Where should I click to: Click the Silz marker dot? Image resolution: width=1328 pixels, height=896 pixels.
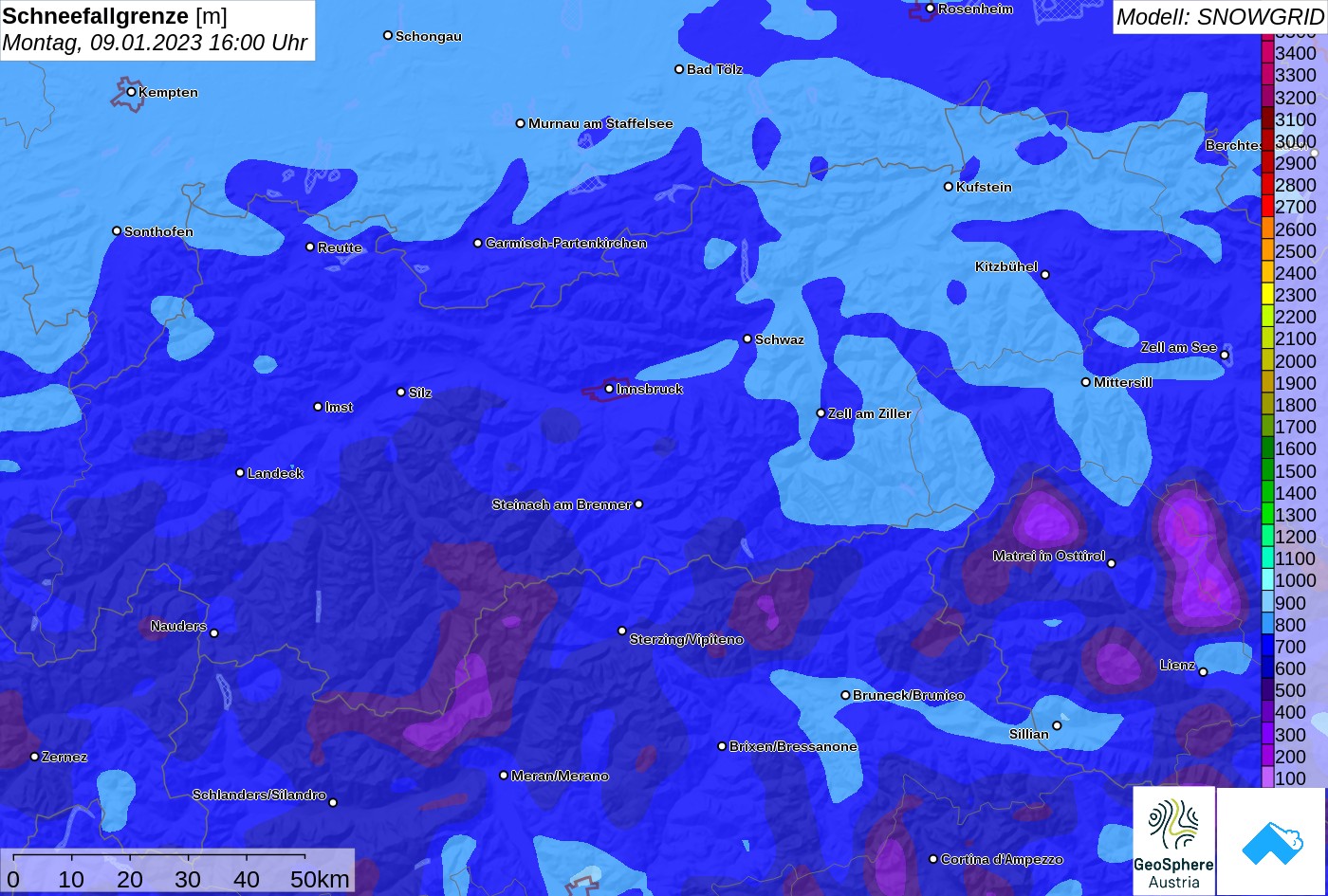(x=401, y=392)
